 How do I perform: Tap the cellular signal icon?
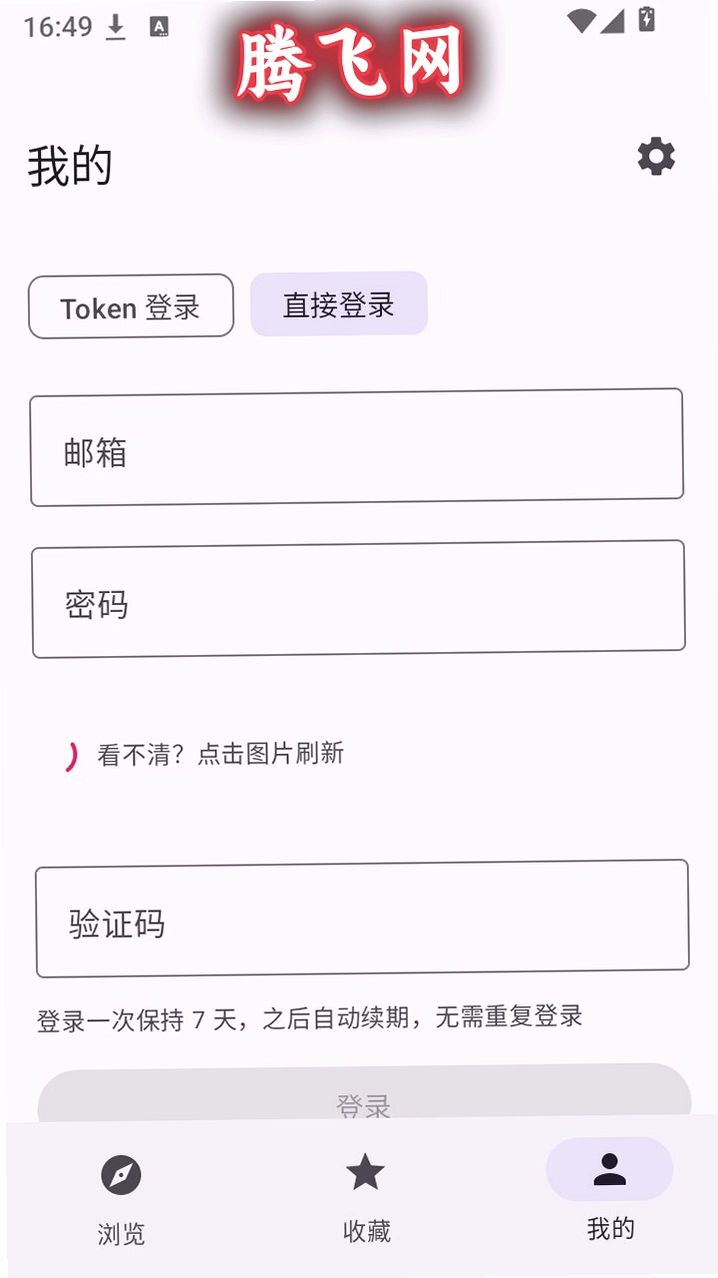[x=613, y=20]
